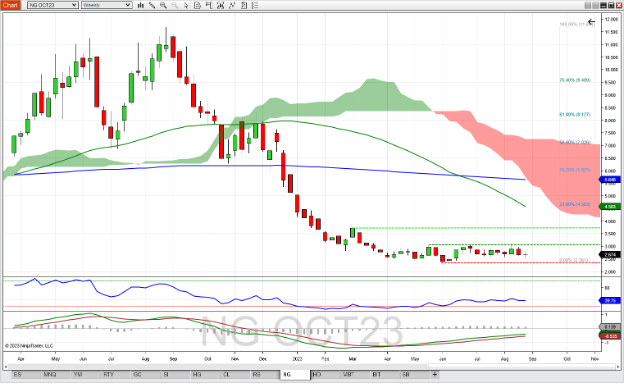Image resolution: width=624 pixels, height=384 pixels.
Task: Click the last toolbar icon with list lines
Action: 255,5
